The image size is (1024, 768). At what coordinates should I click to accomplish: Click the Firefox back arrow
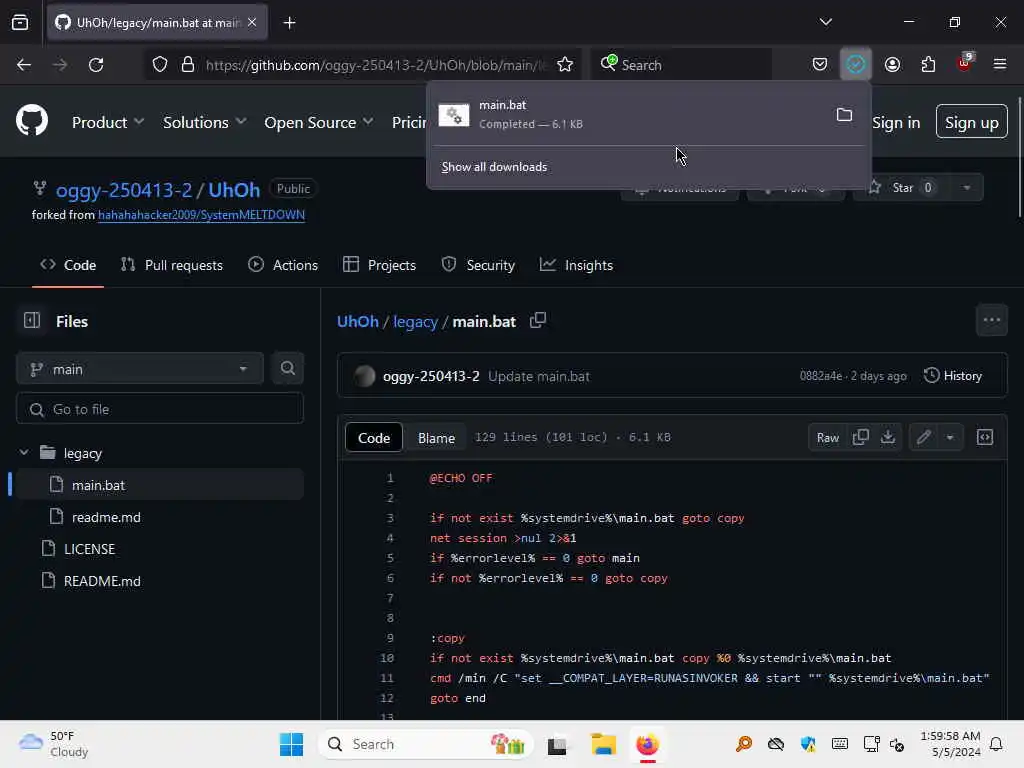click(x=24, y=65)
